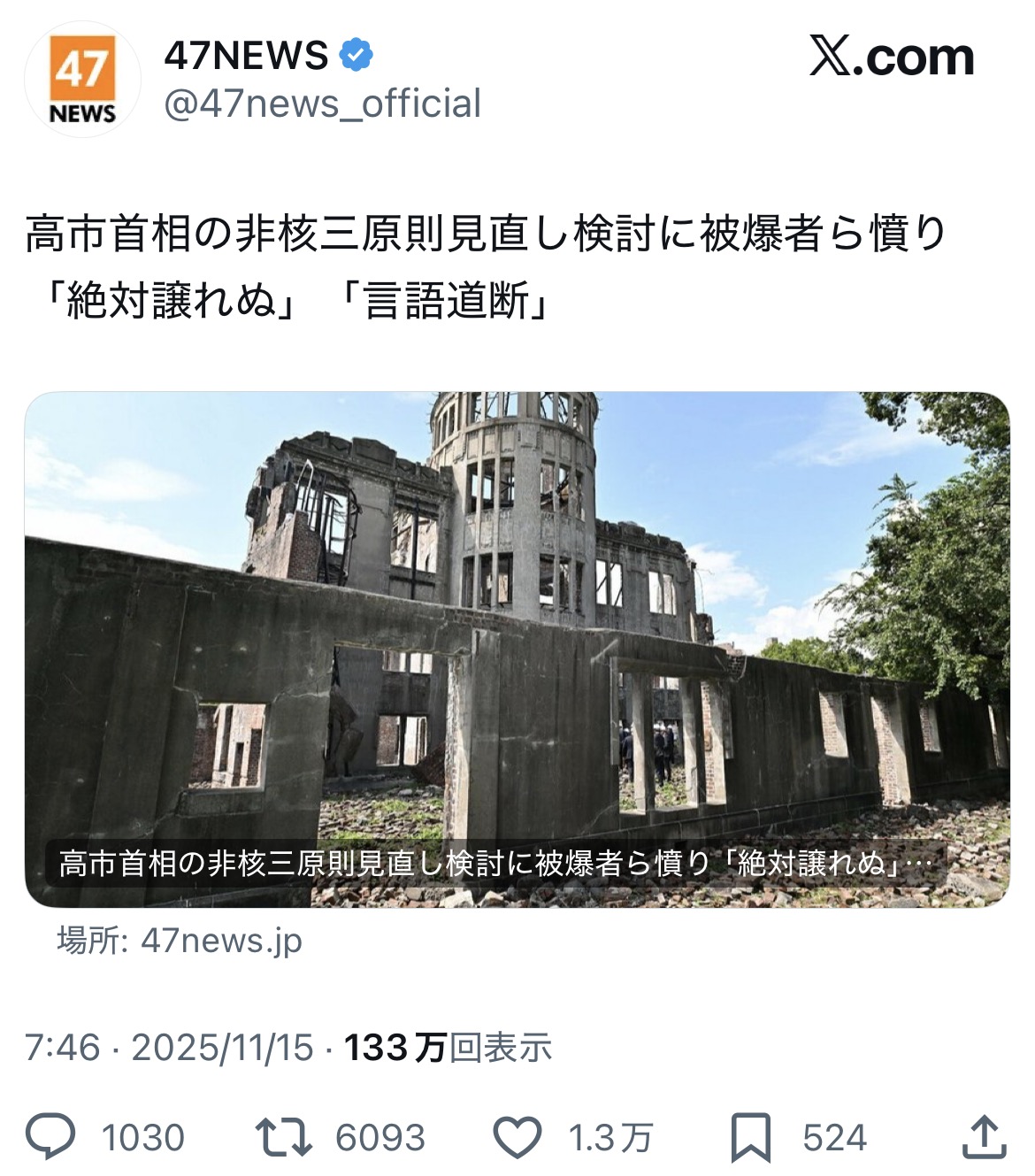Screen dimensions: 1035x1176
Task: View the 6093 reposts count
Action: point(380,1138)
